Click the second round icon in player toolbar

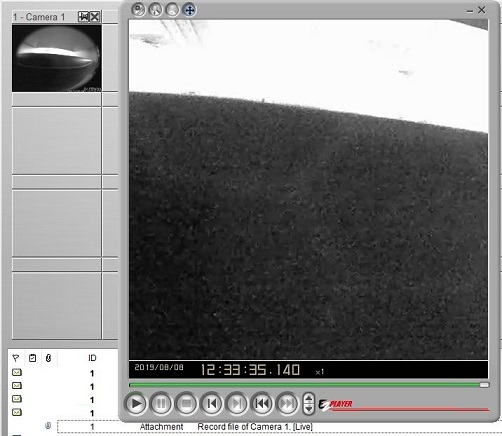click(x=155, y=10)
